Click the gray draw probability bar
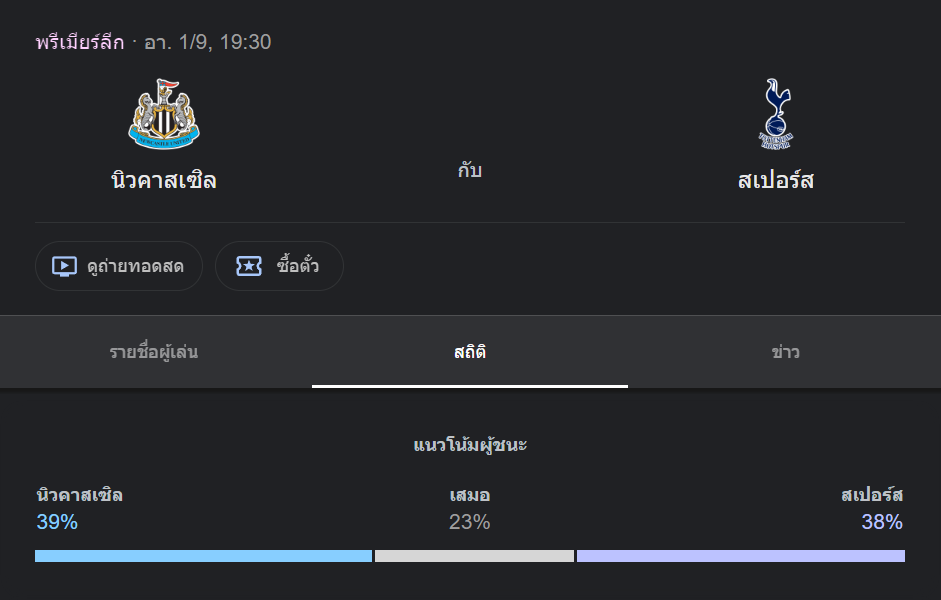Image resolution: width=941 pixels, height=600 pixels. click(x=474, y=556)
